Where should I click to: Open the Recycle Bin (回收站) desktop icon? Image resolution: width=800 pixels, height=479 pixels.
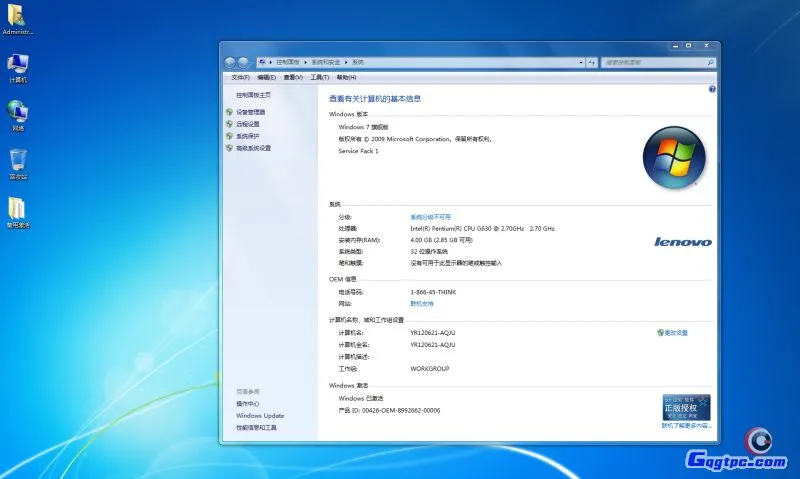point(18,164)
